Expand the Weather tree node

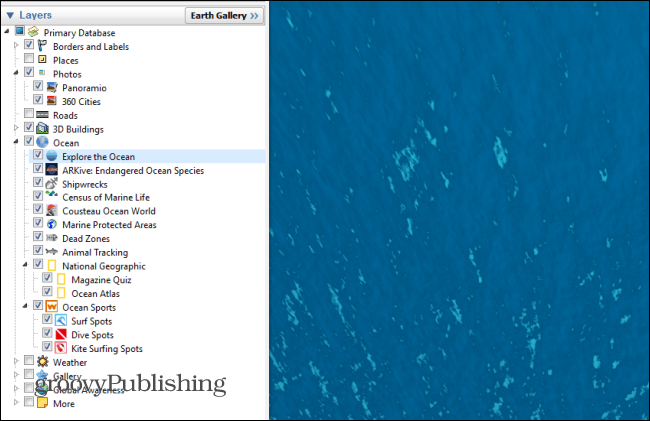(16, 361)
